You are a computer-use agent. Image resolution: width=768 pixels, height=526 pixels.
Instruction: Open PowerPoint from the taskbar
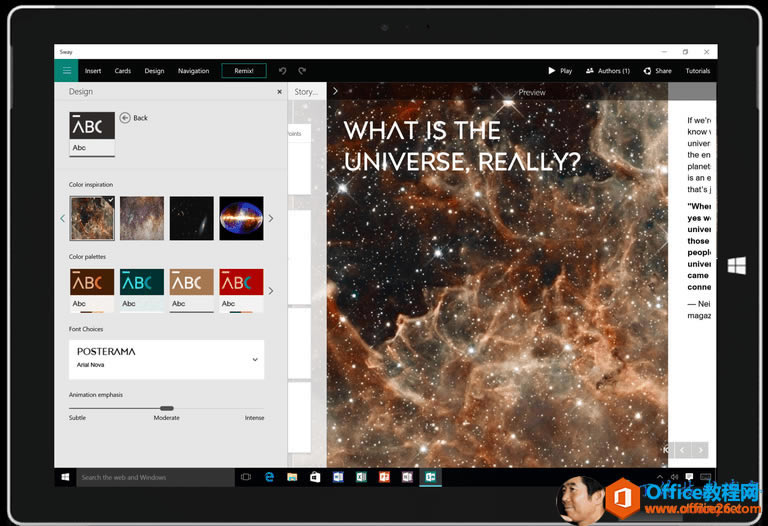384,477
